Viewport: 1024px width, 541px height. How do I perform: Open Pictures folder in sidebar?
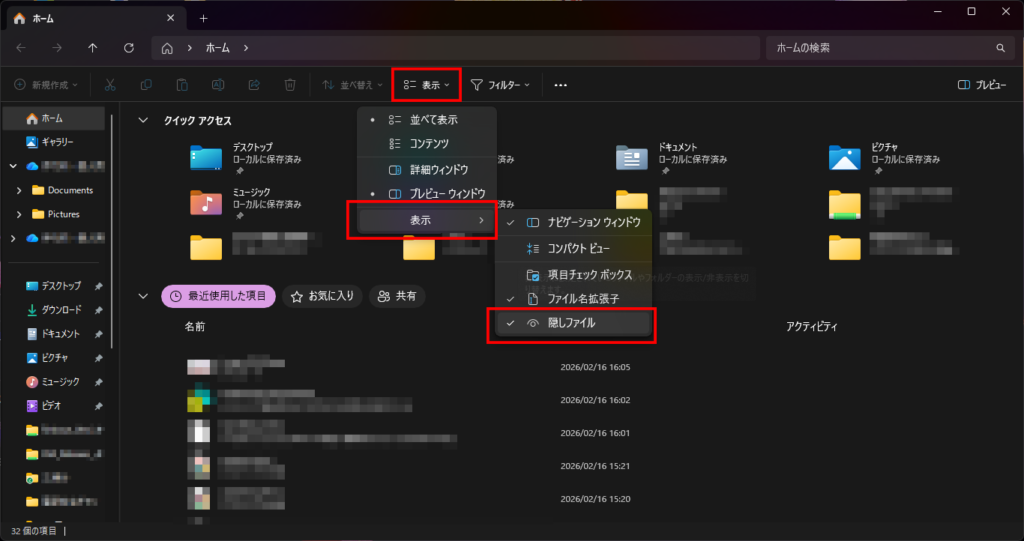(56, 214)
